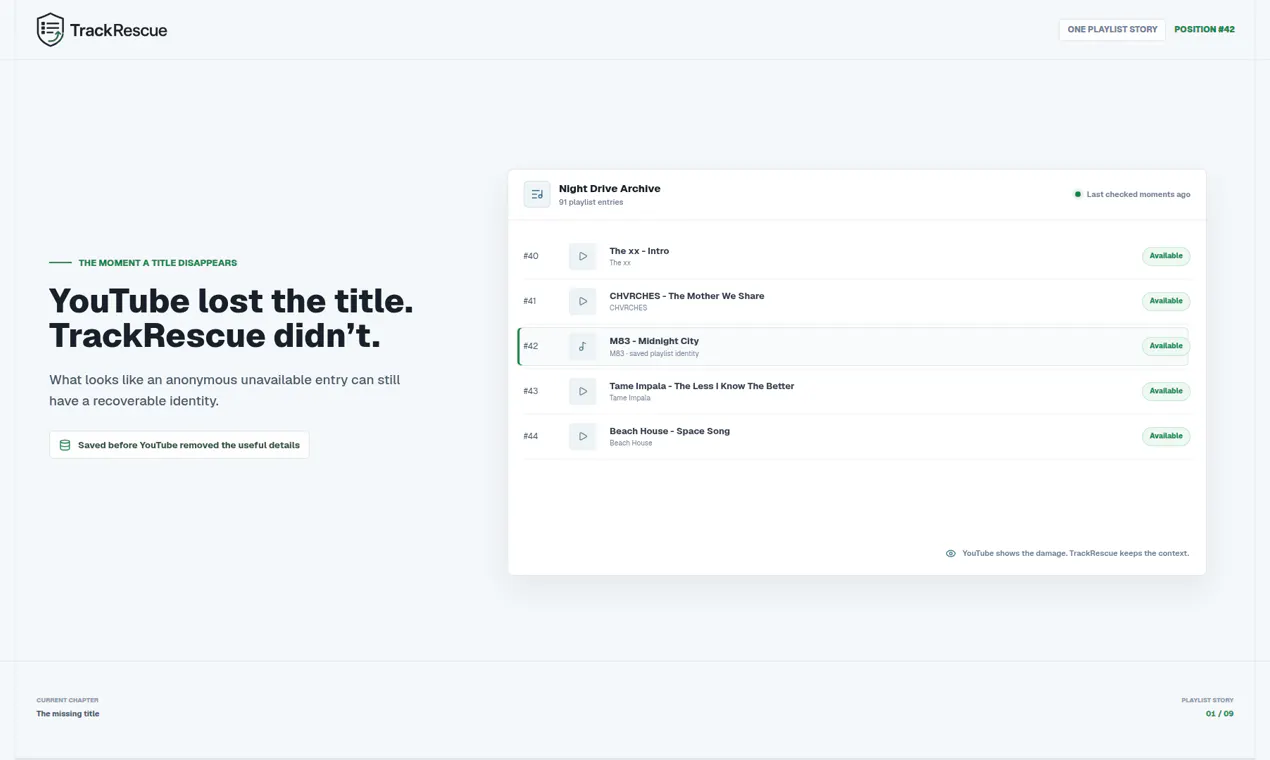Click the TrackRescue shield logo icon
The image size is (1270, 760).
(50, 30)
